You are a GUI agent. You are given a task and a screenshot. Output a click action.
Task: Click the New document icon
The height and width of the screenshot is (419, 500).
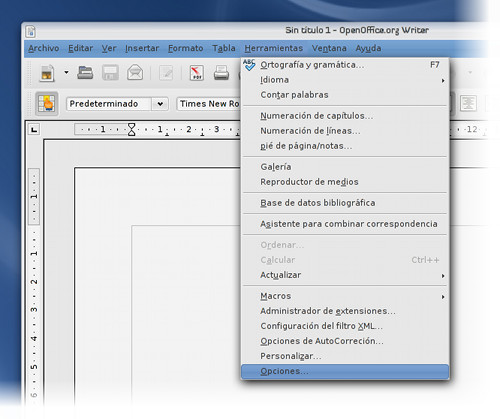47,73
